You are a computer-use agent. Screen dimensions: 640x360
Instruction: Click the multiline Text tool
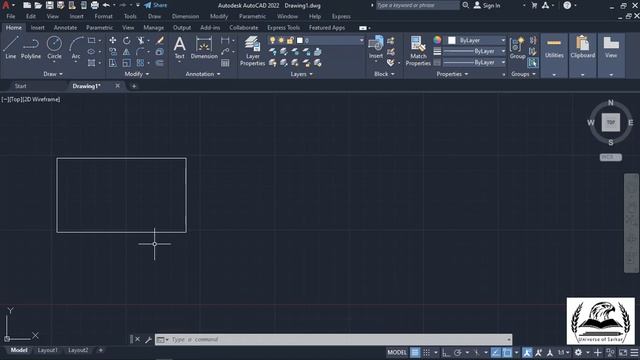pos(180,47)
